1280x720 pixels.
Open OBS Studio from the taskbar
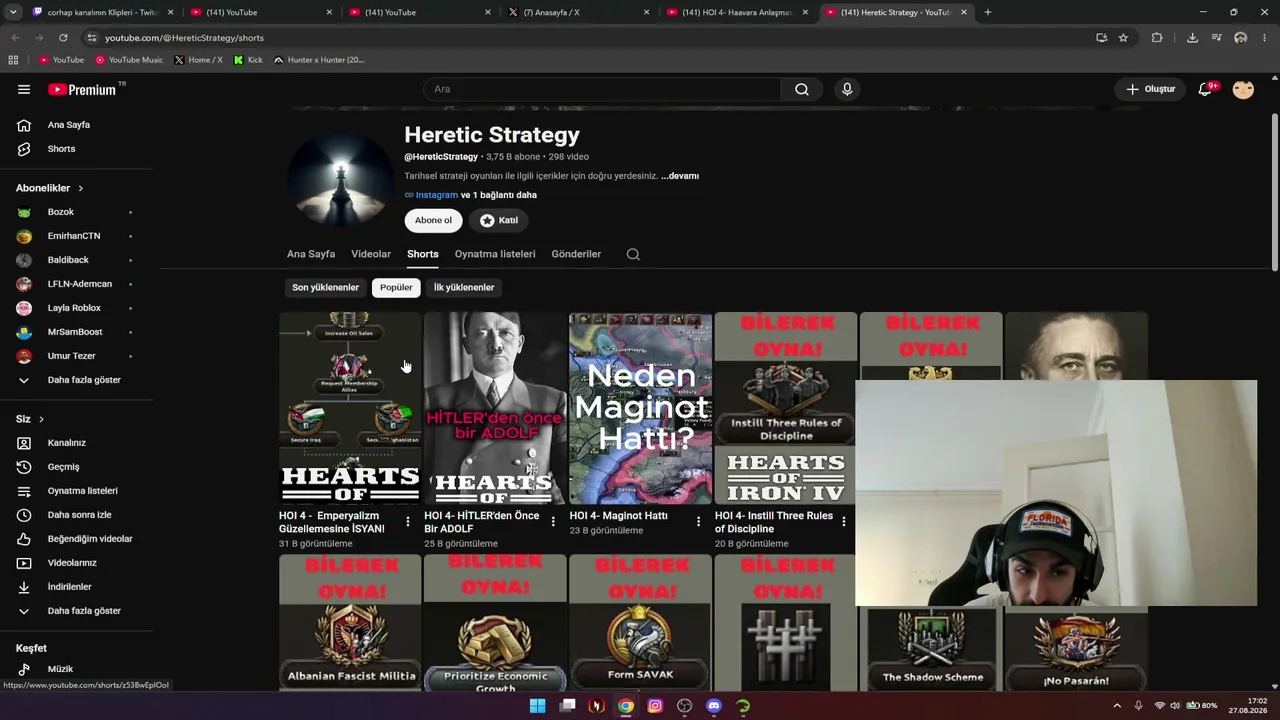click(684, 706)
